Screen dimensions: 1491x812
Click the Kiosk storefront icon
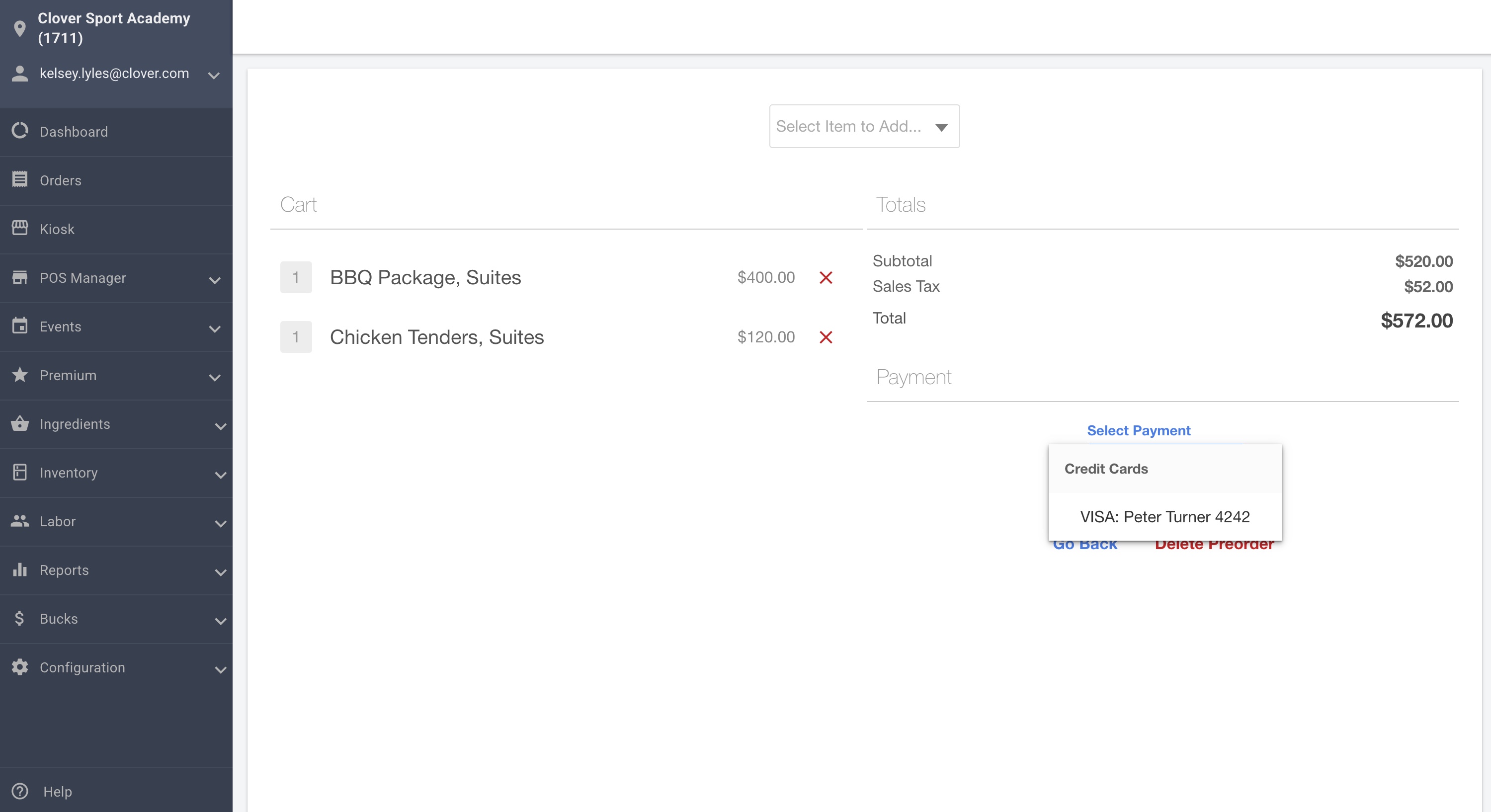(x=20, y=228)
